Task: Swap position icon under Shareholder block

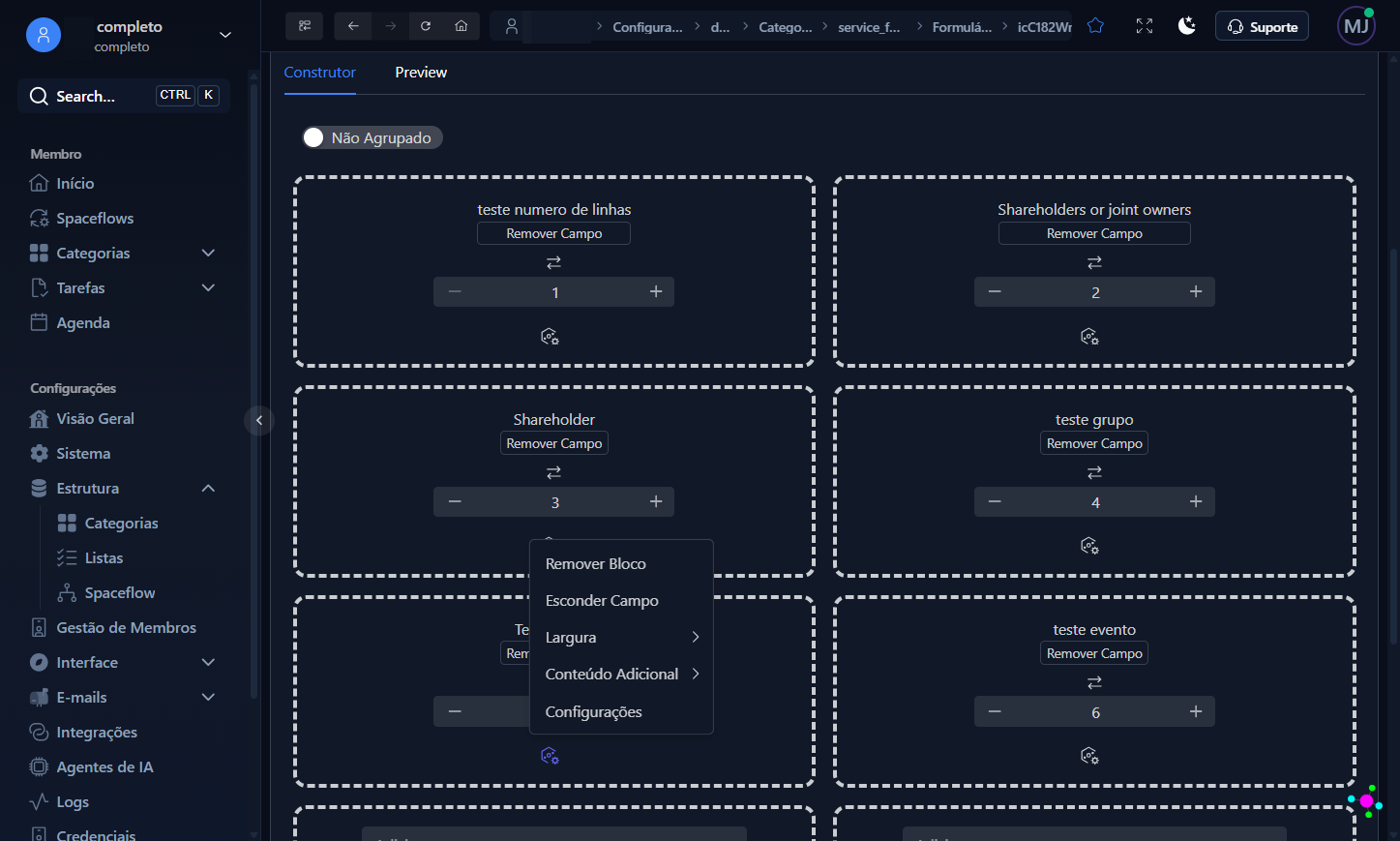Action: pyautogui.click(x=553, y=472)
